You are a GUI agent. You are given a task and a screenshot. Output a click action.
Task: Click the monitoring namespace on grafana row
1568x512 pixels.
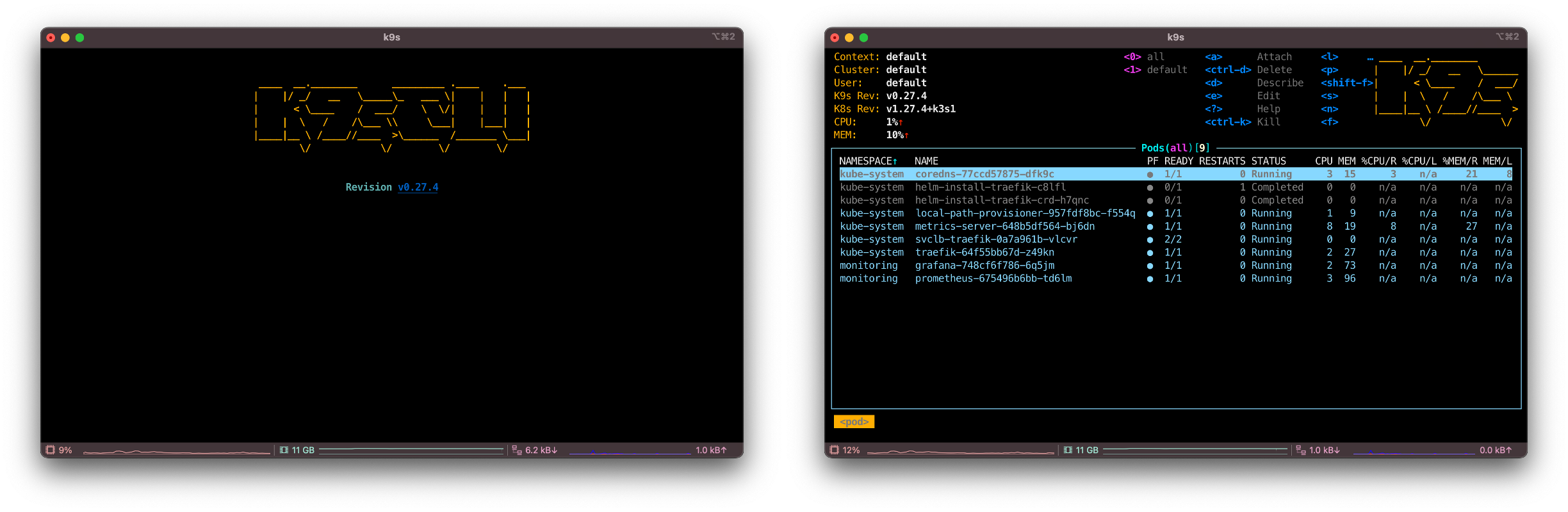[869, 266]
